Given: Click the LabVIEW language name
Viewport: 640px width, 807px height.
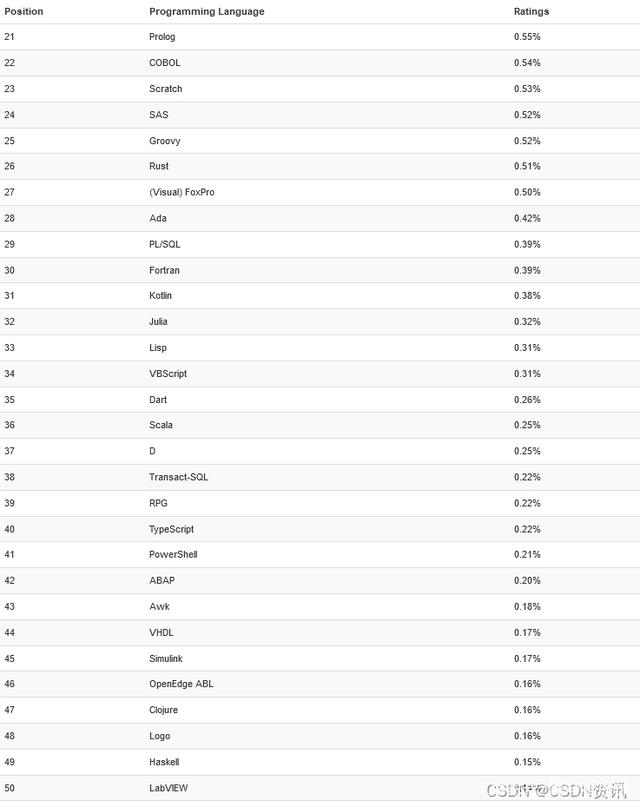Looking at the screenshot, I should coord(168,788).
